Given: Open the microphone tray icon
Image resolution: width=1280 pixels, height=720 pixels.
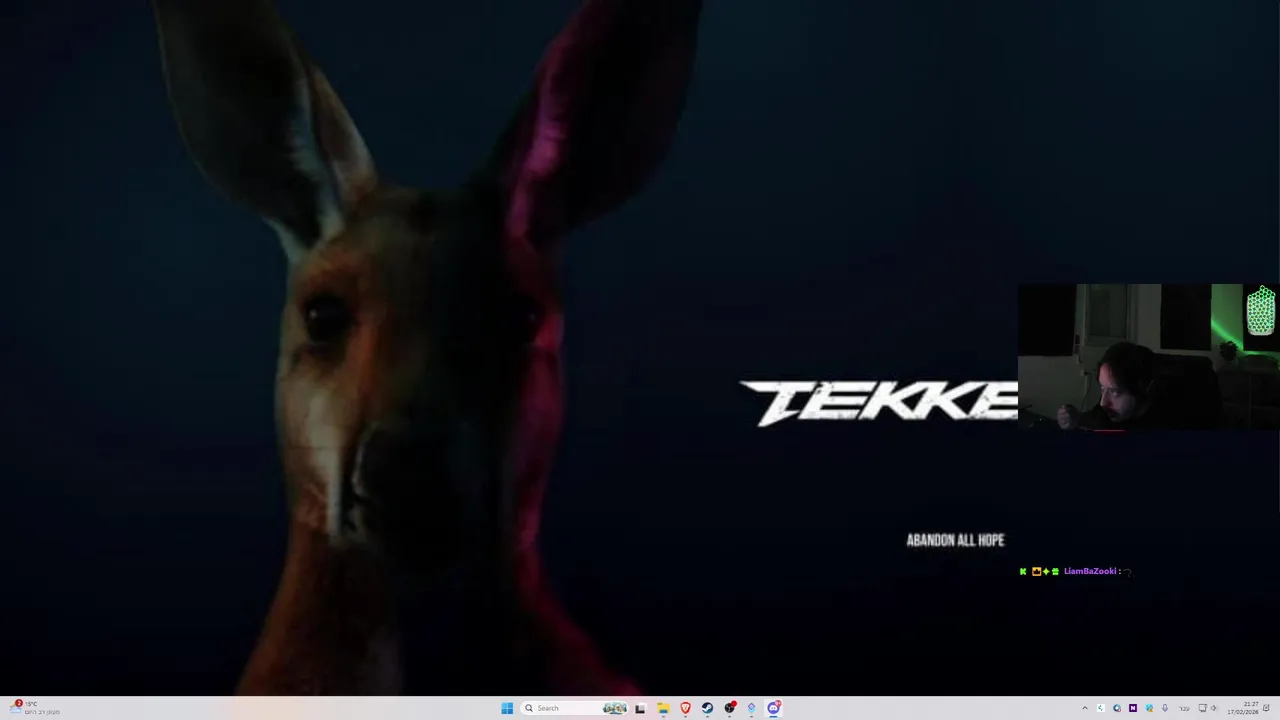Looking at the screenshot, I should pyautogui.click(x=1165, y=708).
